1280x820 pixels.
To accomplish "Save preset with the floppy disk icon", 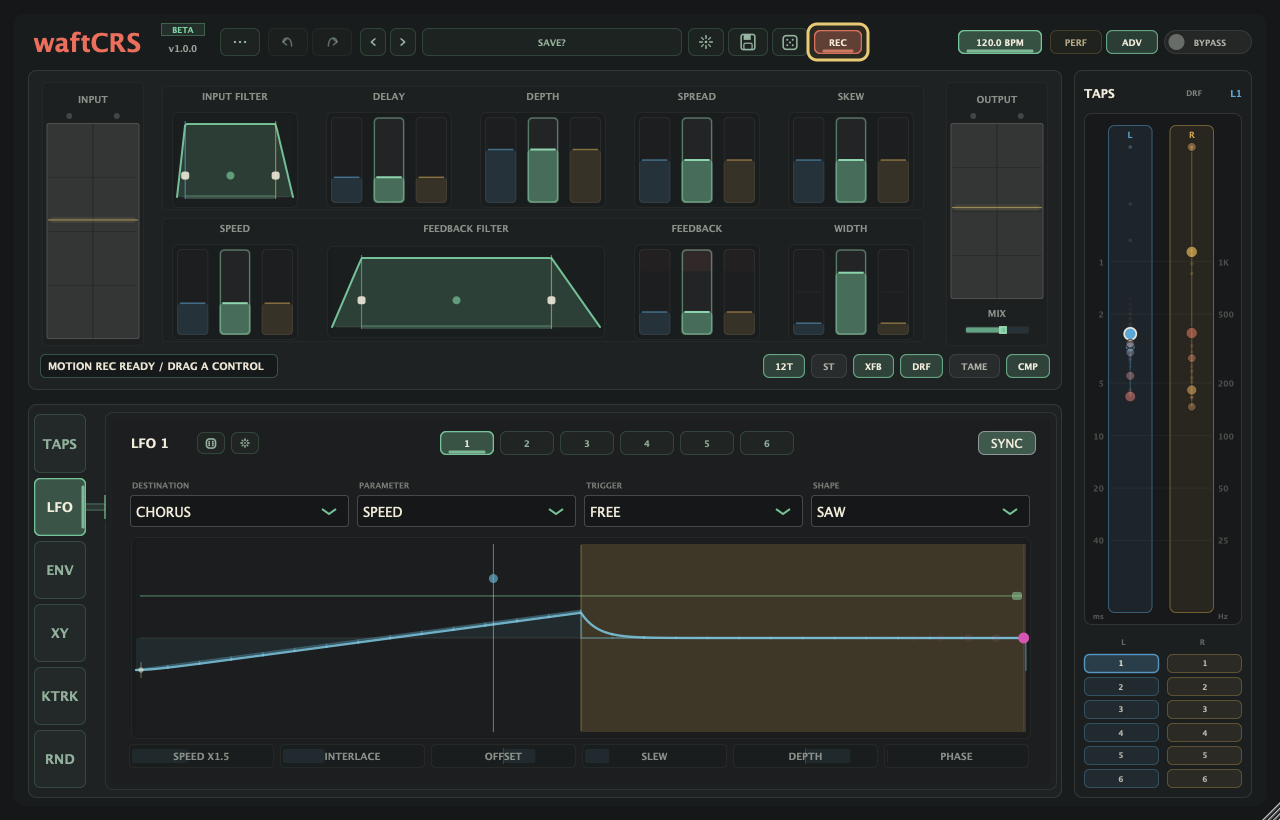I will click(x=748, y=42).
